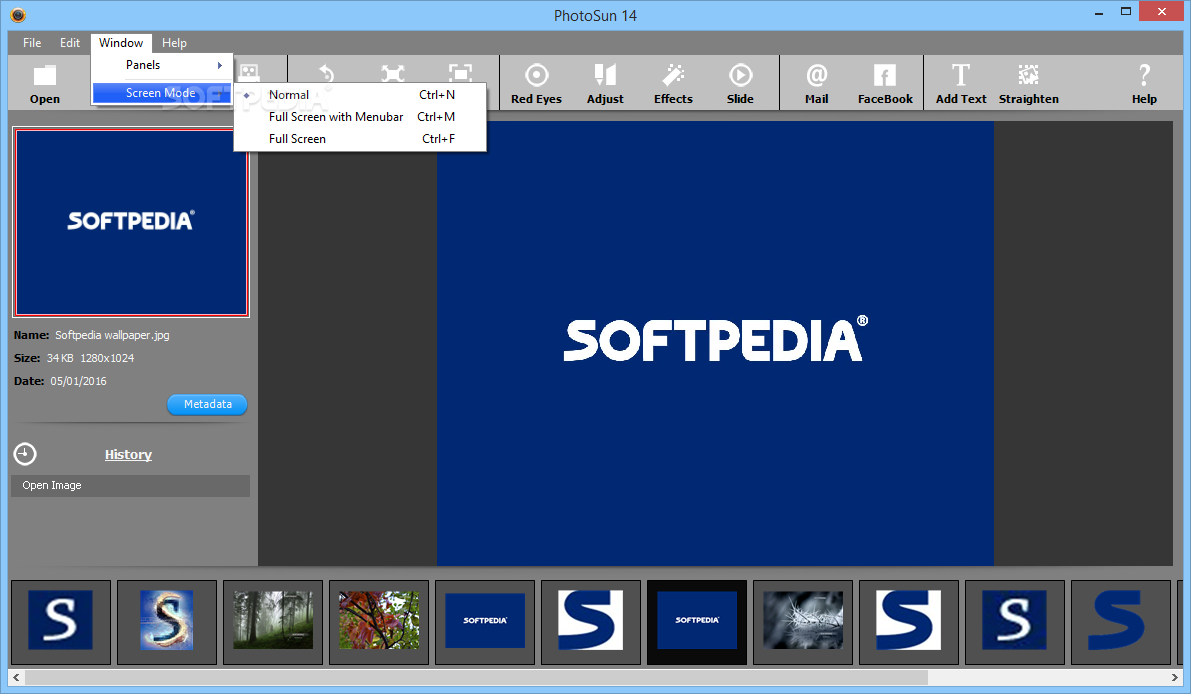Choose Screen Mode in Window menu
The height and width of the screenshot is (694, 1191).
pos(161,93)
